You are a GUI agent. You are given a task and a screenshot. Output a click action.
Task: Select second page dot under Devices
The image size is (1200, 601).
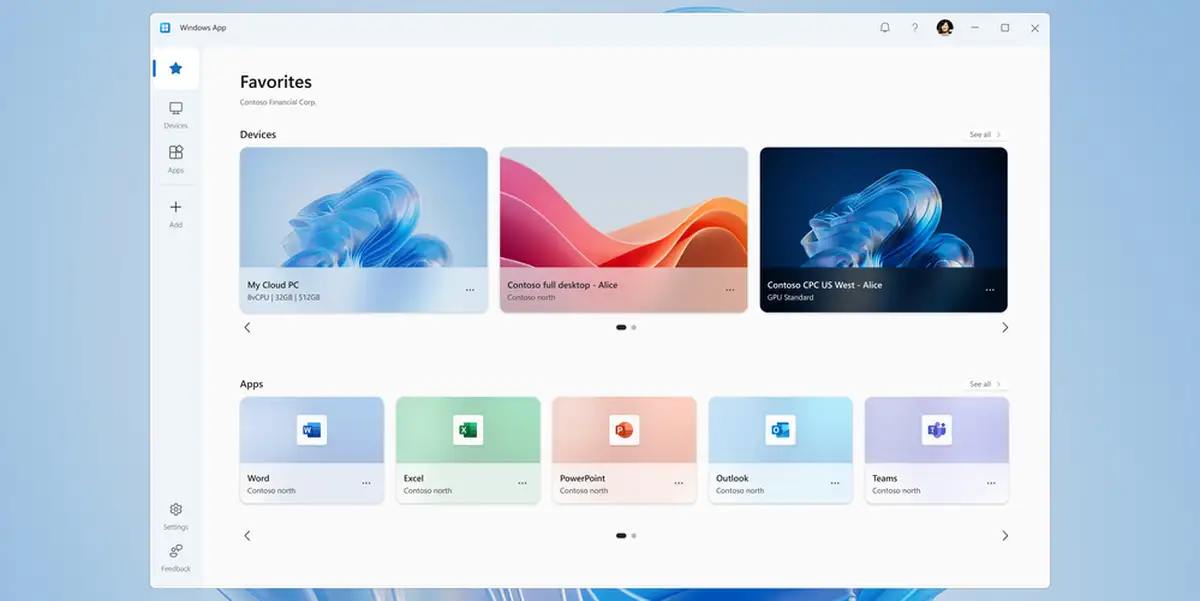click(634, 327)
